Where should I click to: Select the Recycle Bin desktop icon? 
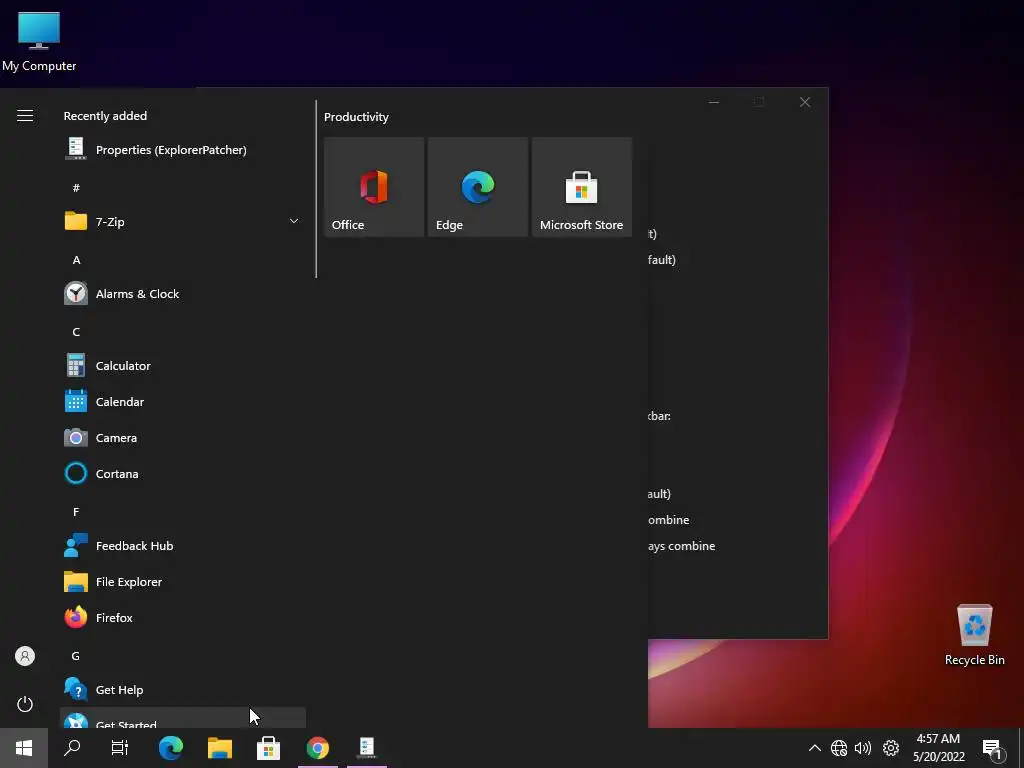tap(974, 634)
